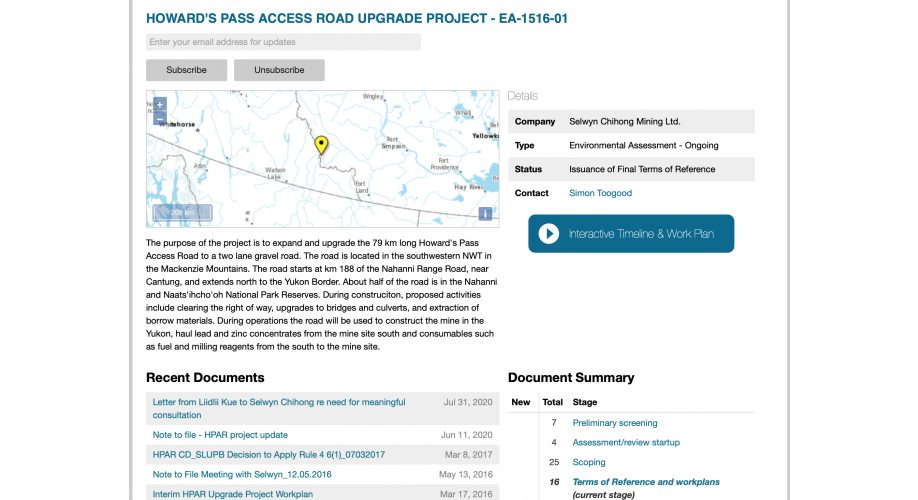Screen dimensions: 918x500
Task: Open Interactive Timeline & Work Plan
Action: (x=631, y=234)
